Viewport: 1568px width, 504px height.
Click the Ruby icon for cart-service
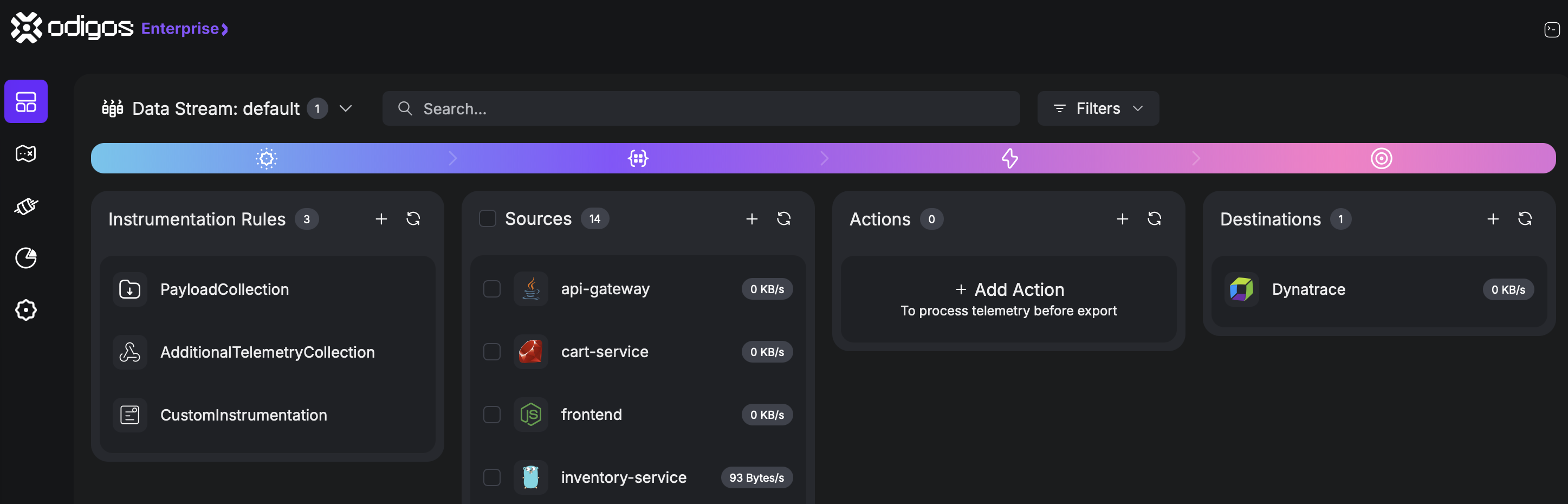[x=531, y=352]
